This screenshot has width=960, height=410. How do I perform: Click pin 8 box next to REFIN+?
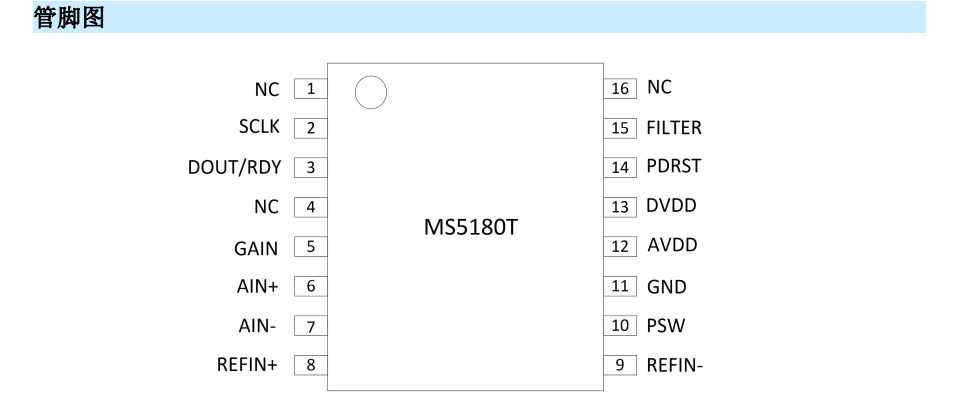point(310,365)
